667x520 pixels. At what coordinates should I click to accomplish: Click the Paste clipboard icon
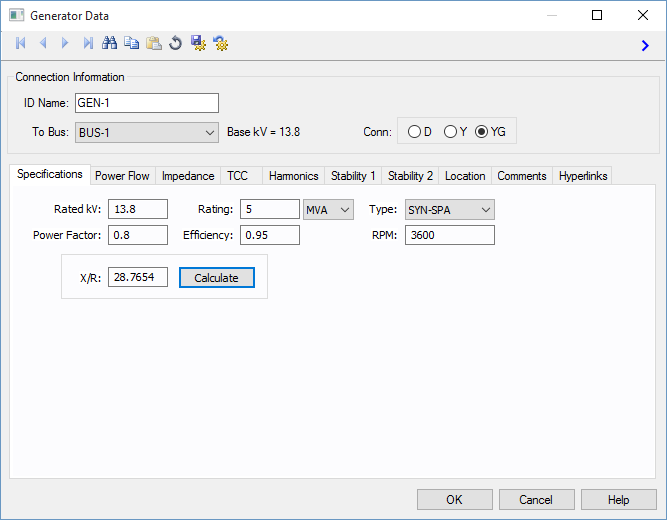click(154, 43)
